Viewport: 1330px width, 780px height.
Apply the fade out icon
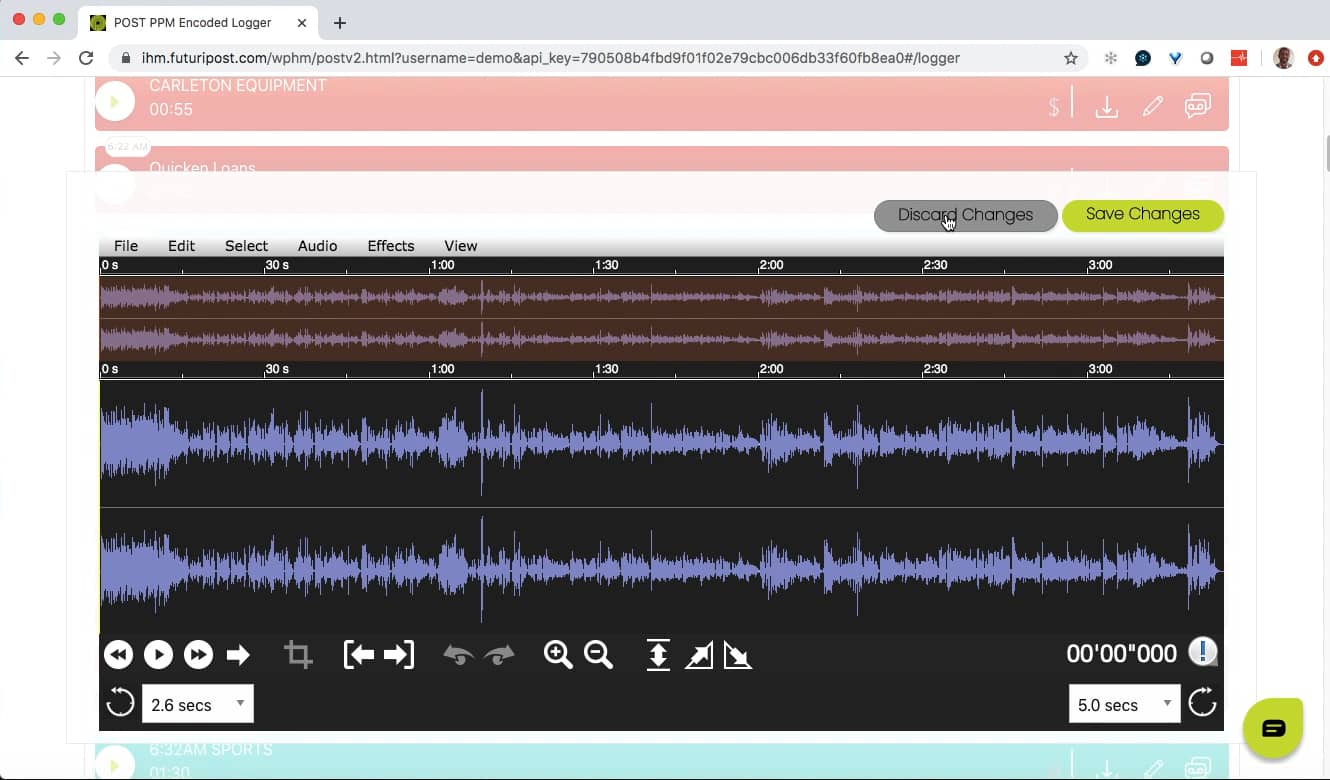(x=738, y=655)
